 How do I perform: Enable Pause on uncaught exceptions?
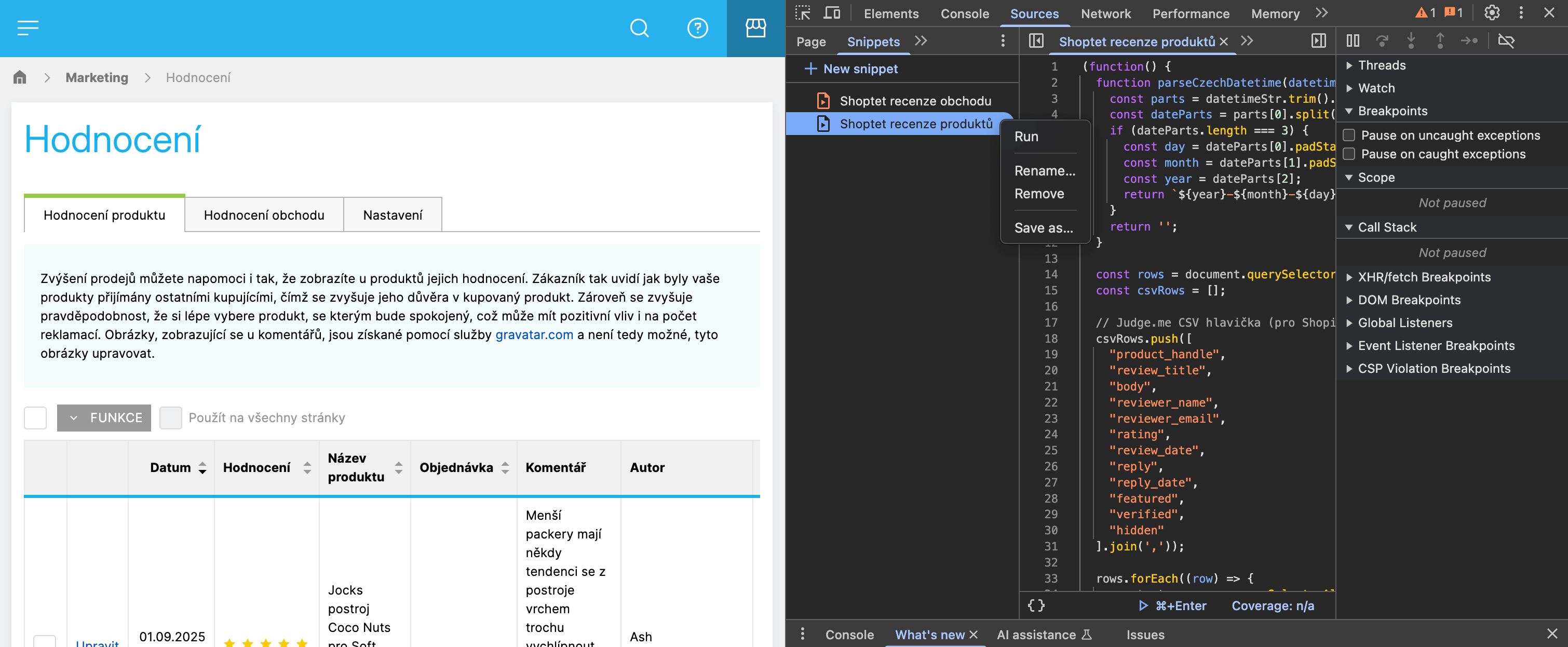tap(1349, 135)
